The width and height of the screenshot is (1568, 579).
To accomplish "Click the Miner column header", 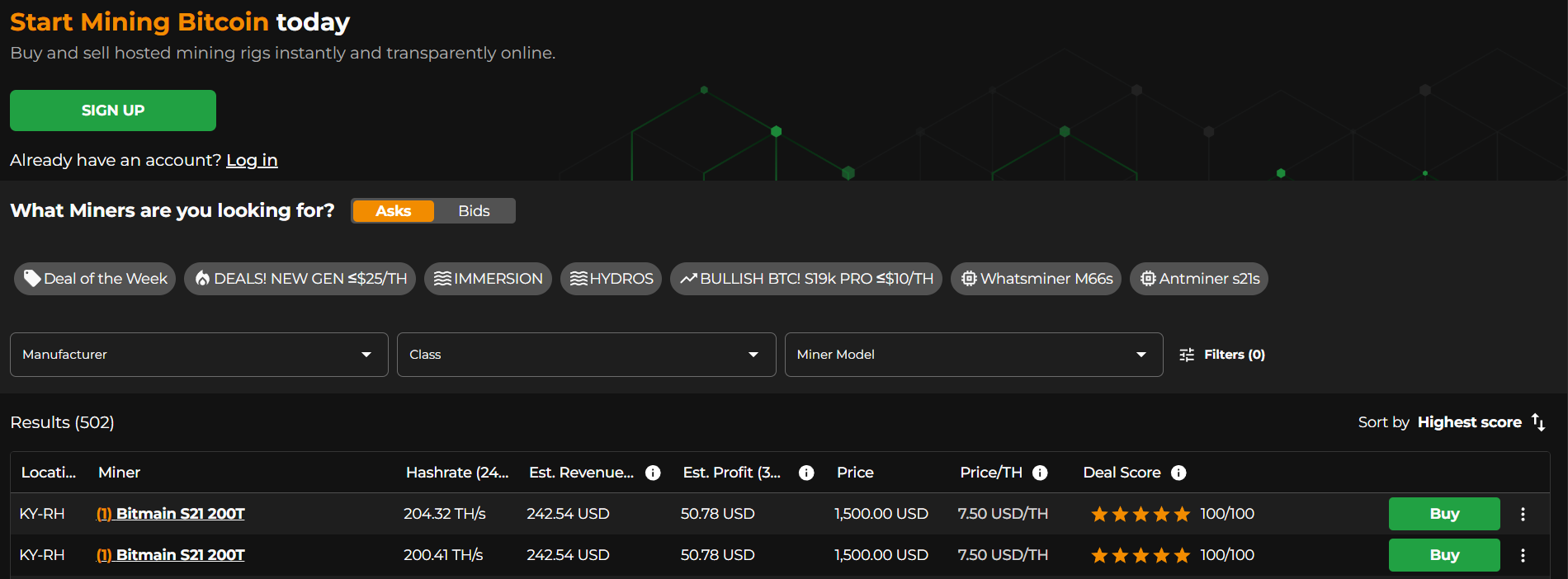I will [x=119, y=473].
